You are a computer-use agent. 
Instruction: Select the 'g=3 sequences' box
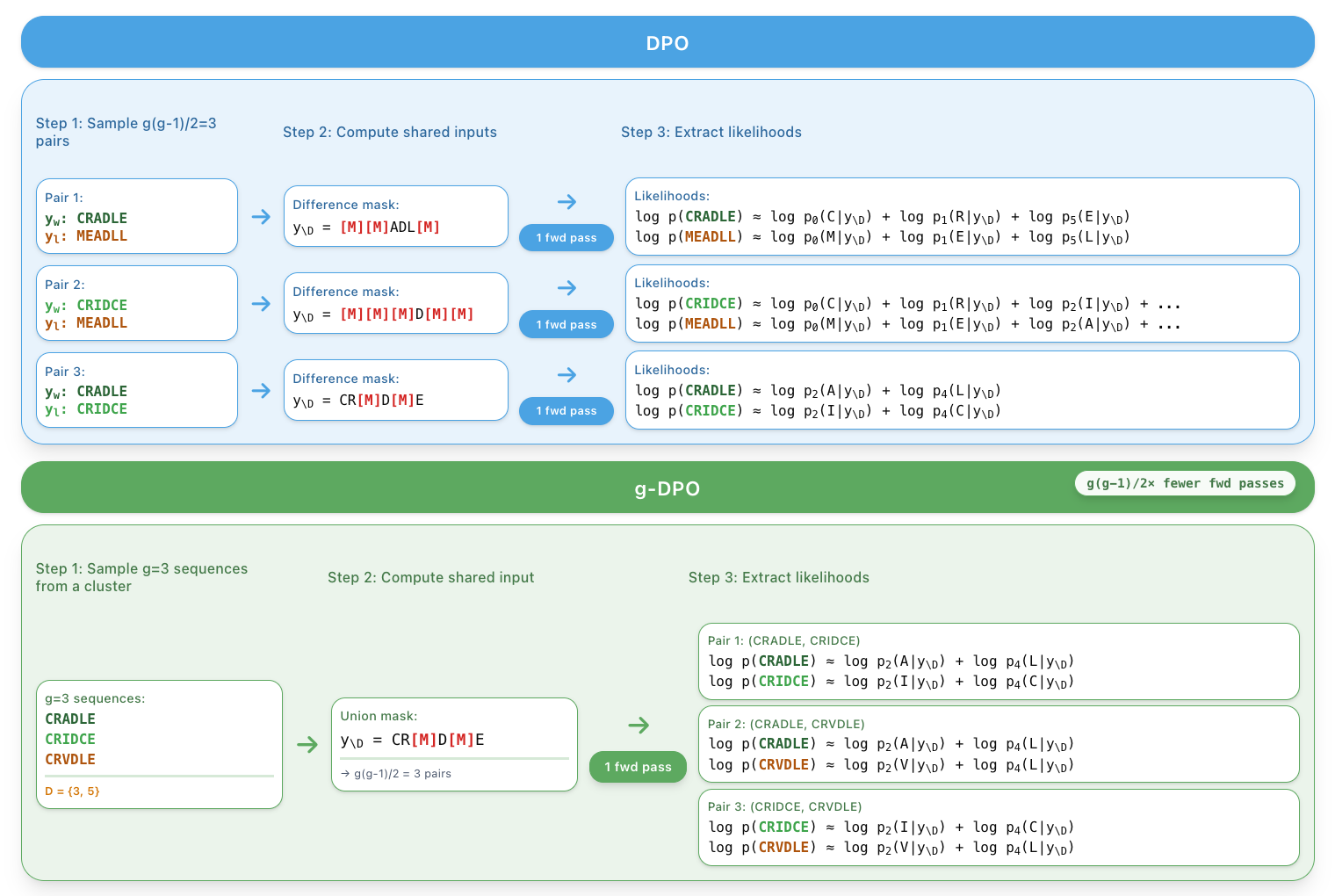159,743
